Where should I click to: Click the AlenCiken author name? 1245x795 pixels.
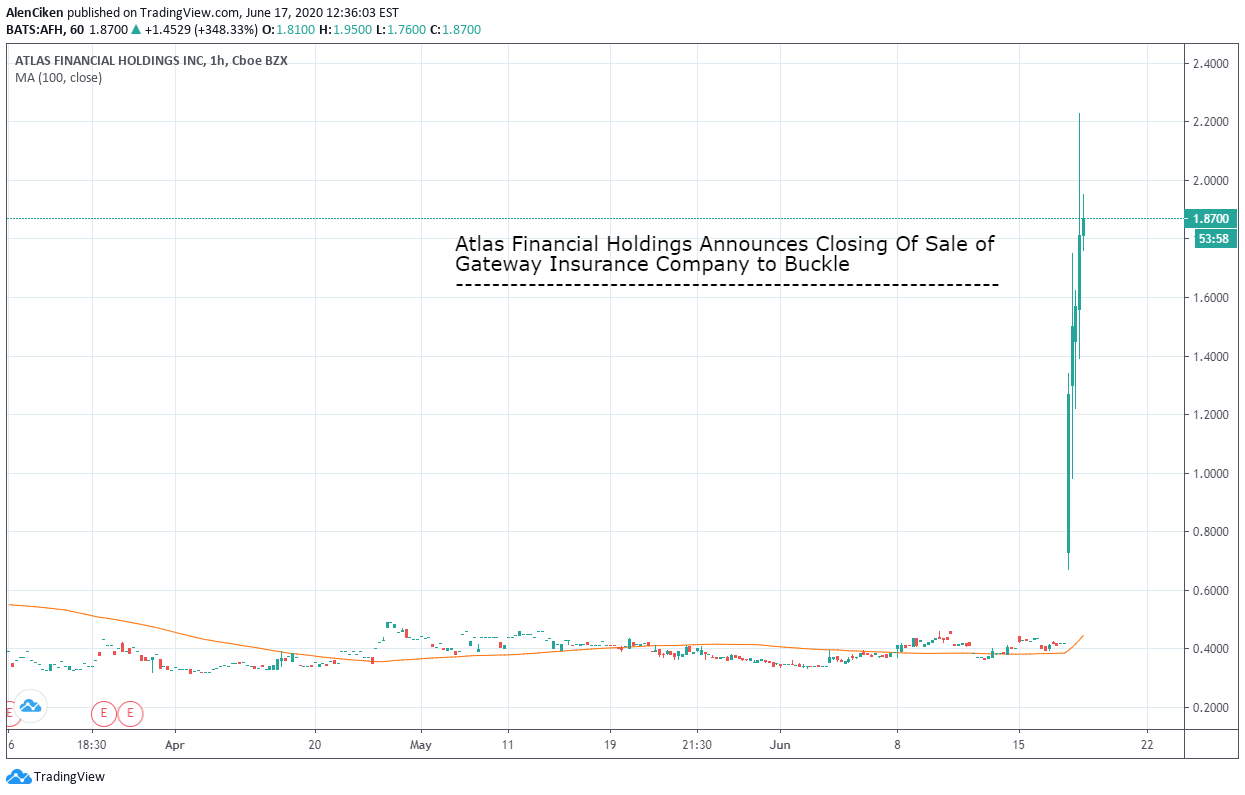coord(33,12)
